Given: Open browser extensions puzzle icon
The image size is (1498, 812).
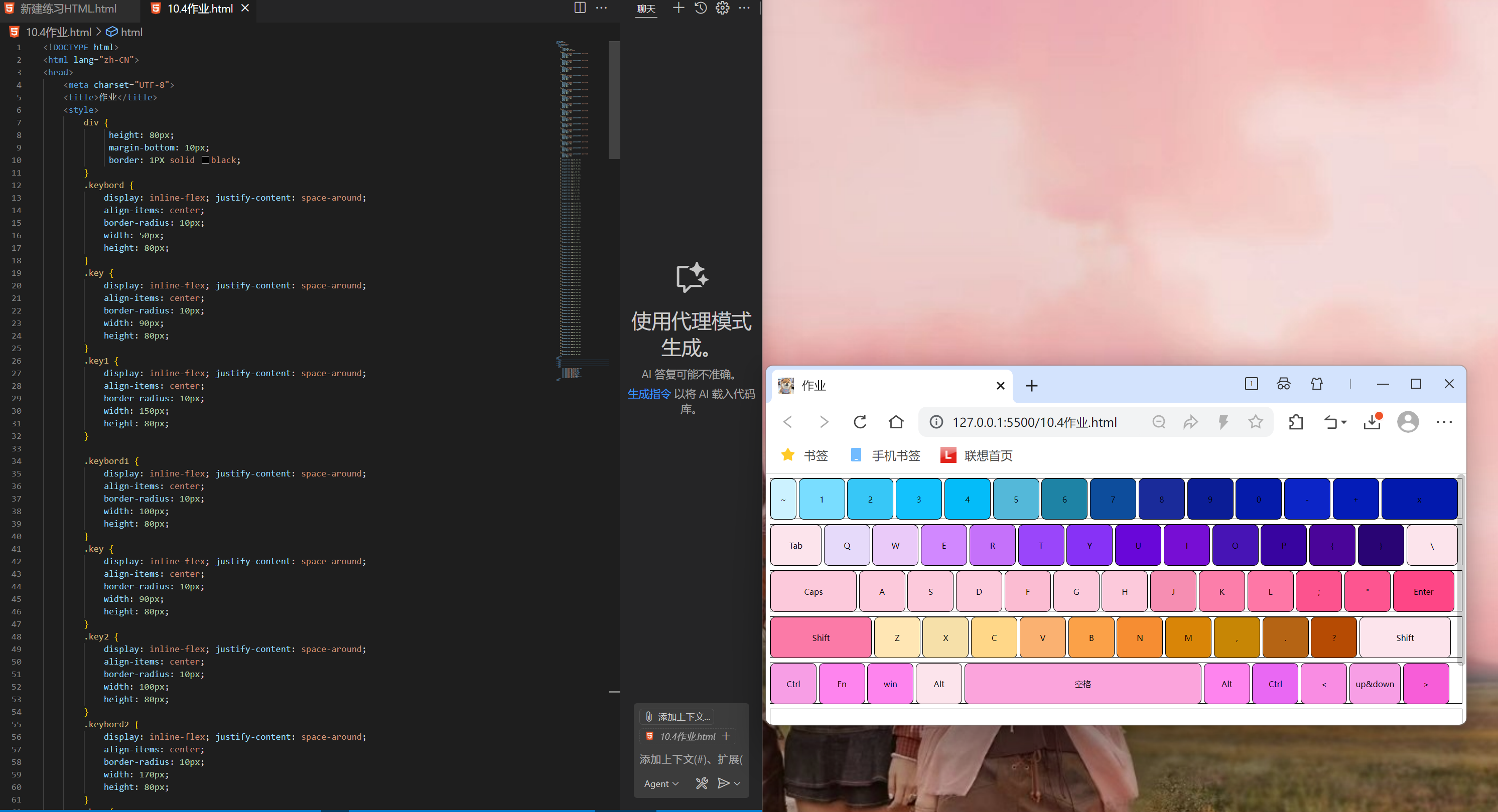Looking at the screenshot, I should point(1296,422).
